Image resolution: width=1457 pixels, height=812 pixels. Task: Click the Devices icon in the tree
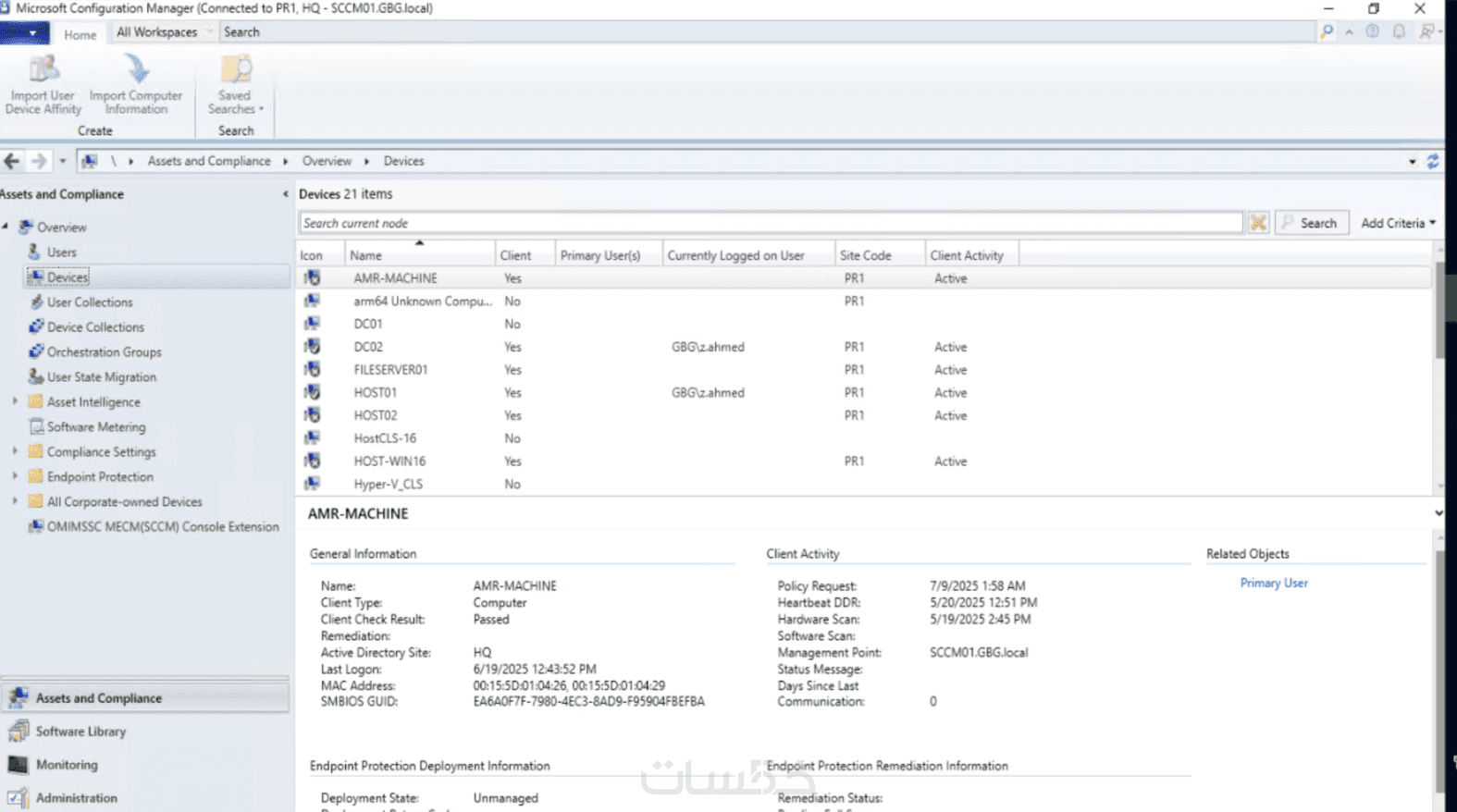pyautogui.click(x=35, y=277)
